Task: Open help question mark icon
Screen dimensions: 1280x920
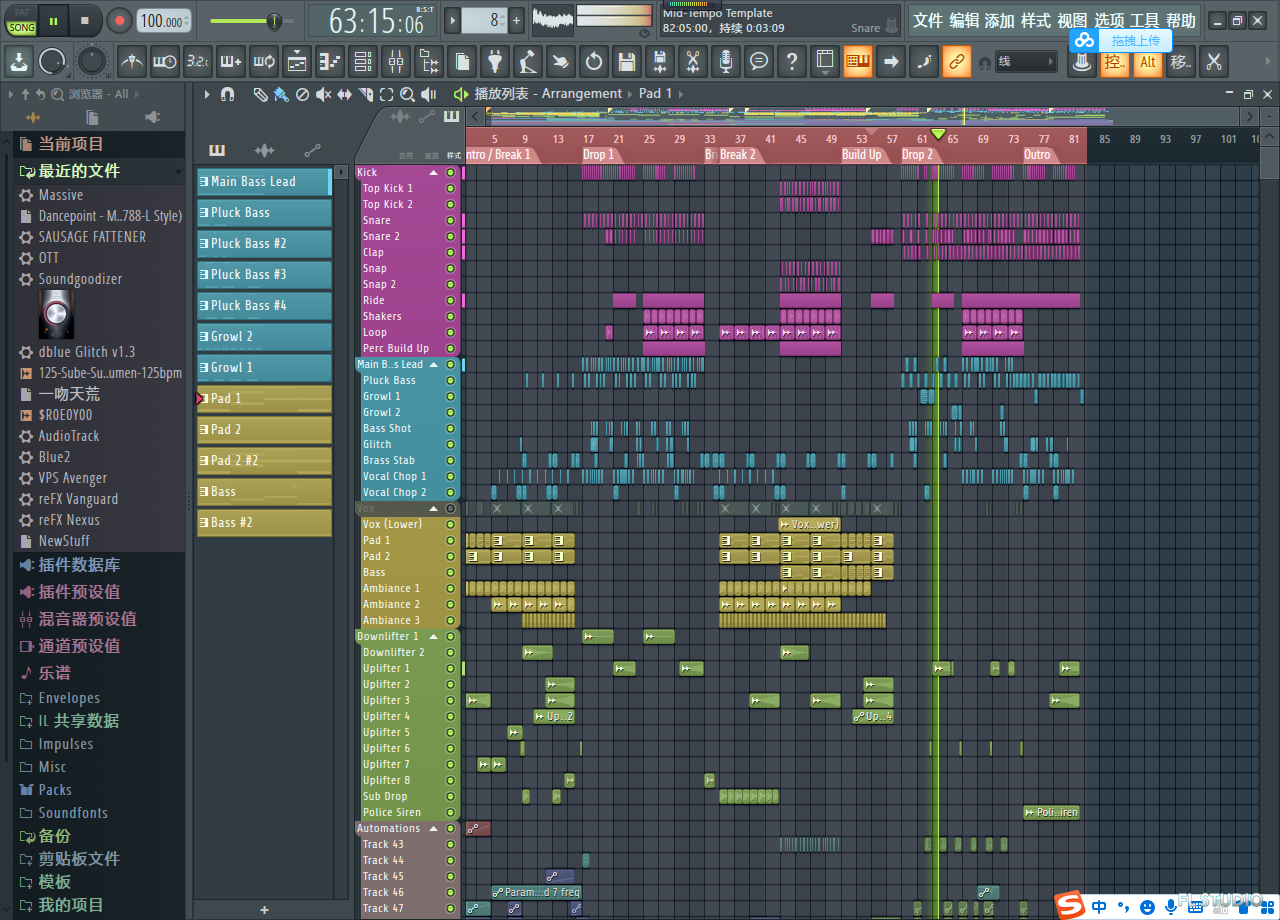Action: (x=792, y=62)
